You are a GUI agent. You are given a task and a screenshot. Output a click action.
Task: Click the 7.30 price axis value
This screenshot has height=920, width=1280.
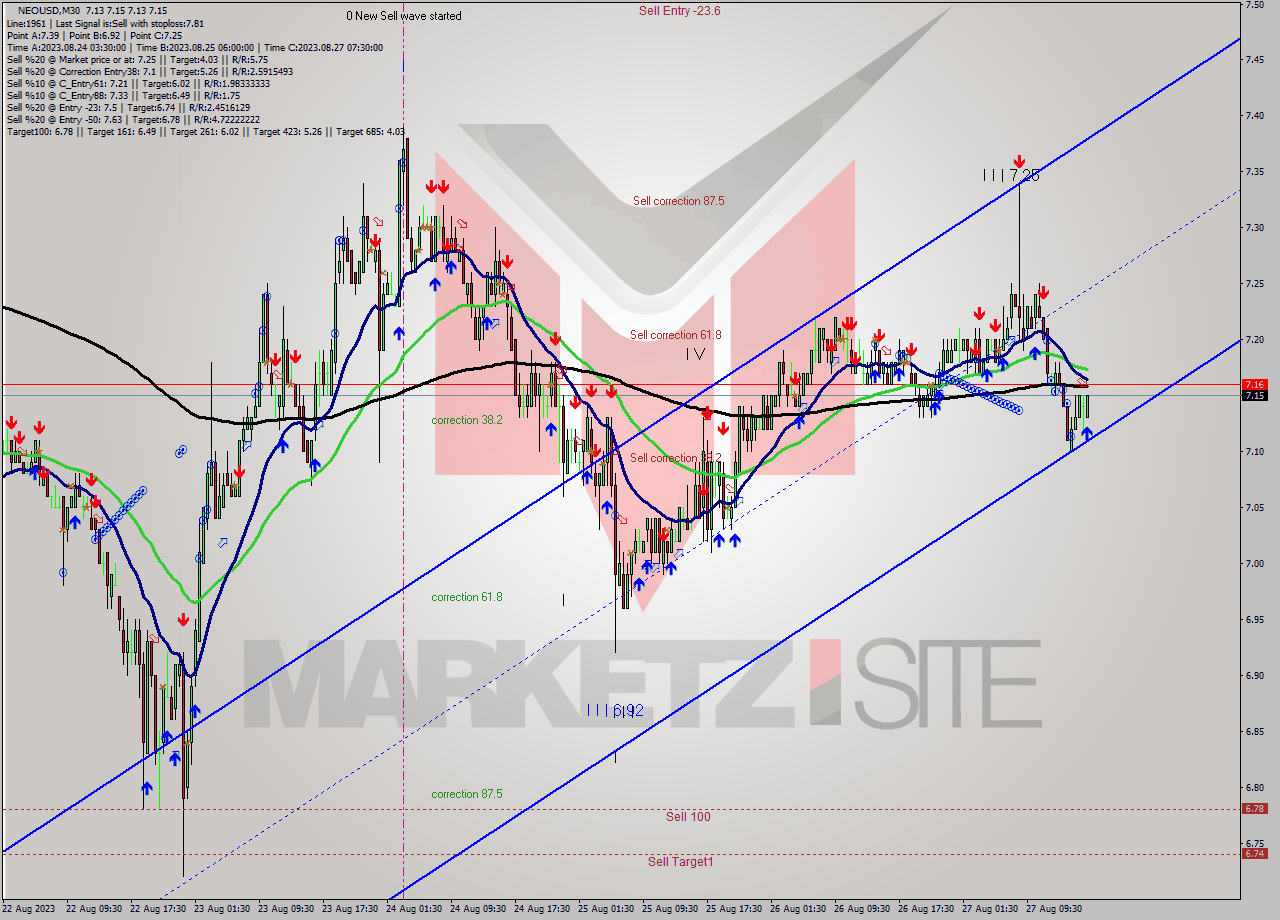pyautogui.click(x=1255, y=228)
